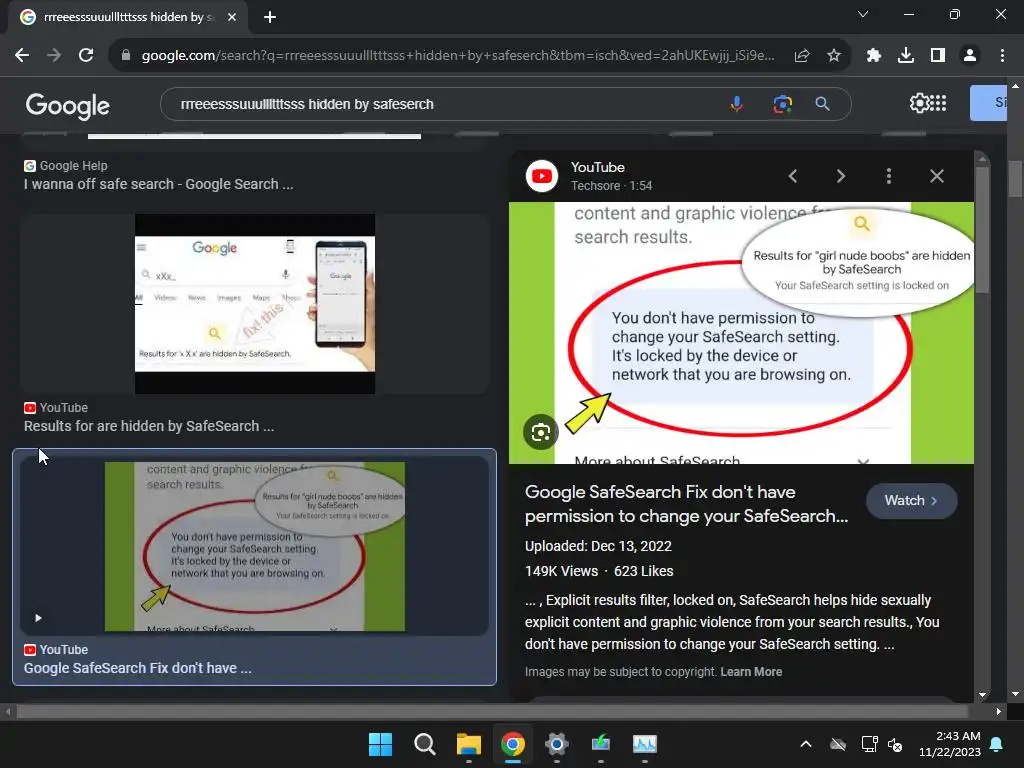Close the image preview panel
This screenshot has height=768, width=1024.
tap(937, 176)
